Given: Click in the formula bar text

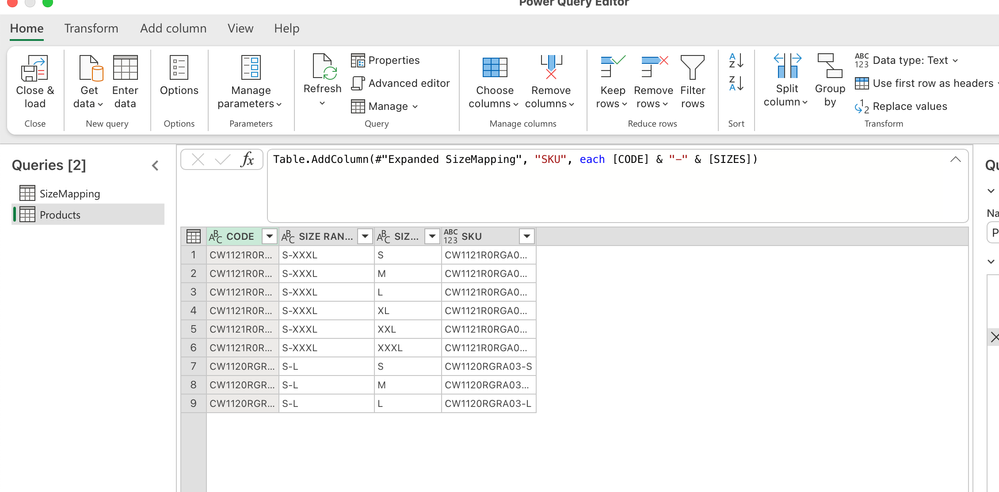Looking at the screenshot, I should click(515, 159).
